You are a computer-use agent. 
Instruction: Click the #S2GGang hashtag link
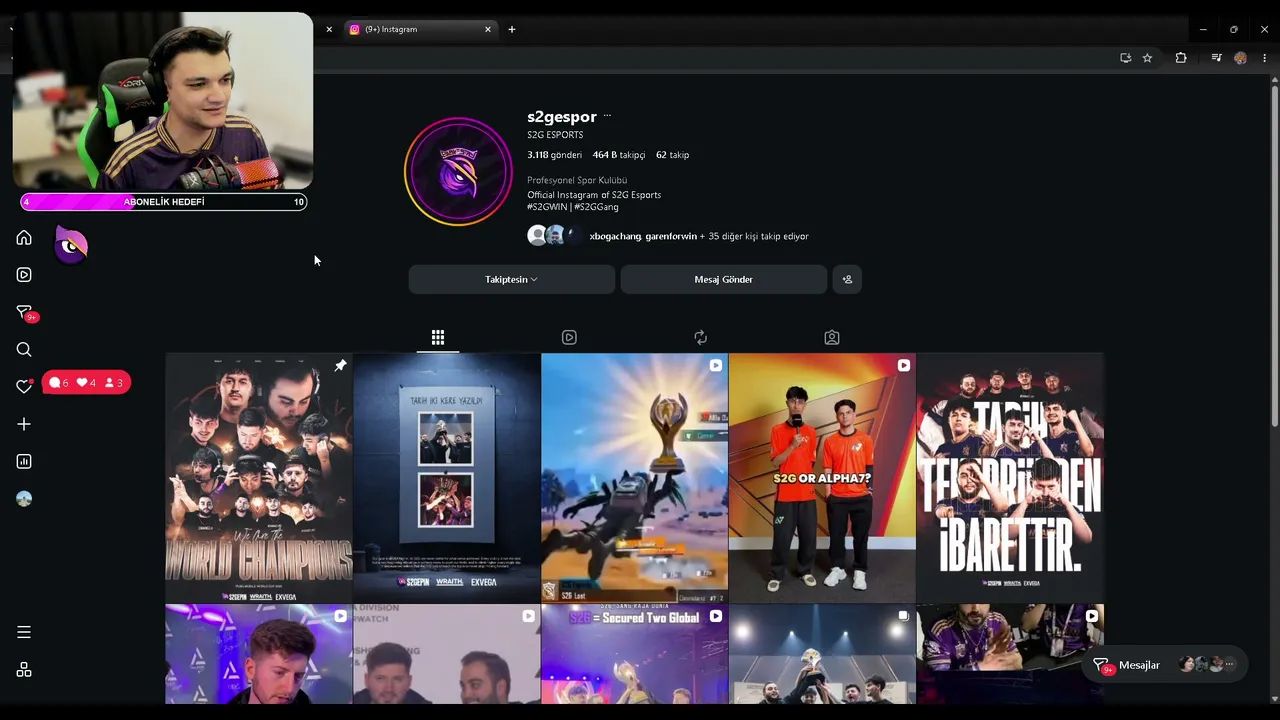(x=597, y=207)
